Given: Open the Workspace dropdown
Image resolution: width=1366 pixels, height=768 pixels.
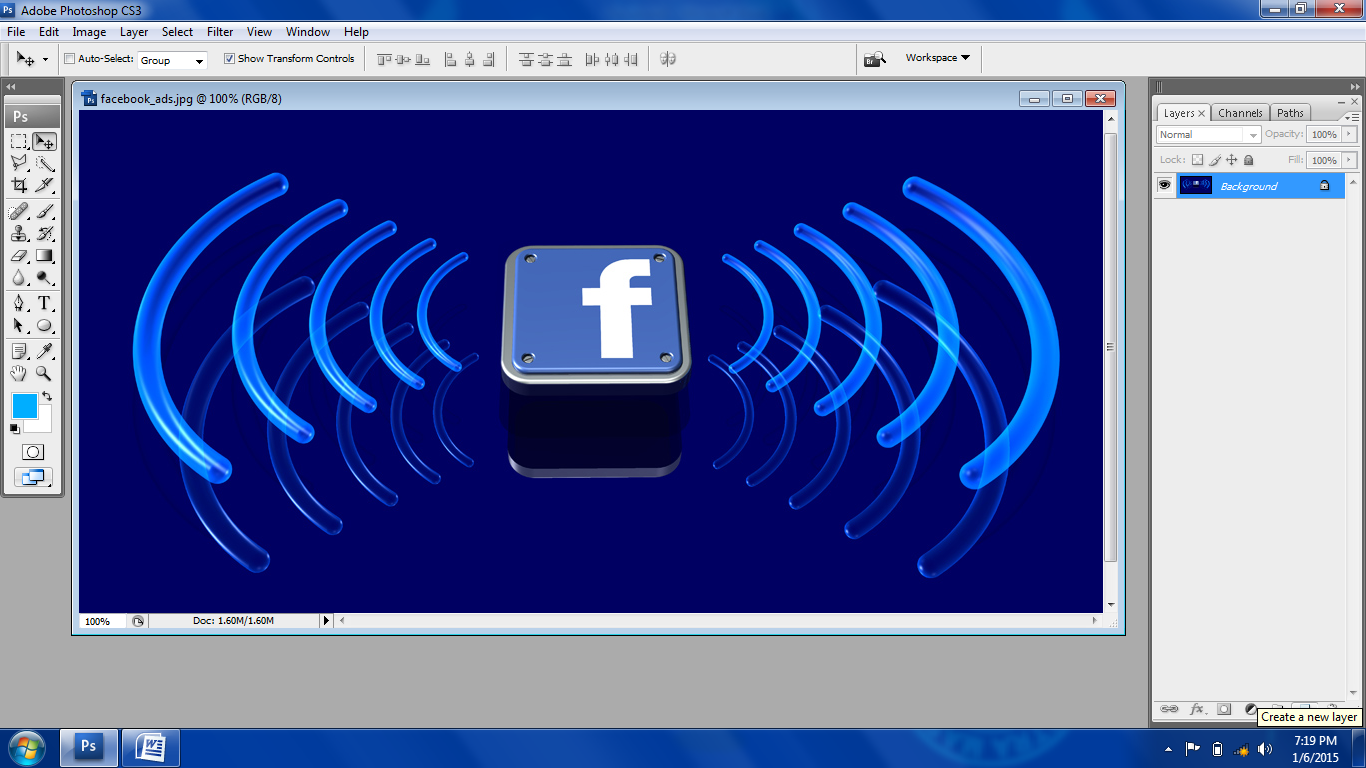Looking at the screenshot, I should [937, 58].
